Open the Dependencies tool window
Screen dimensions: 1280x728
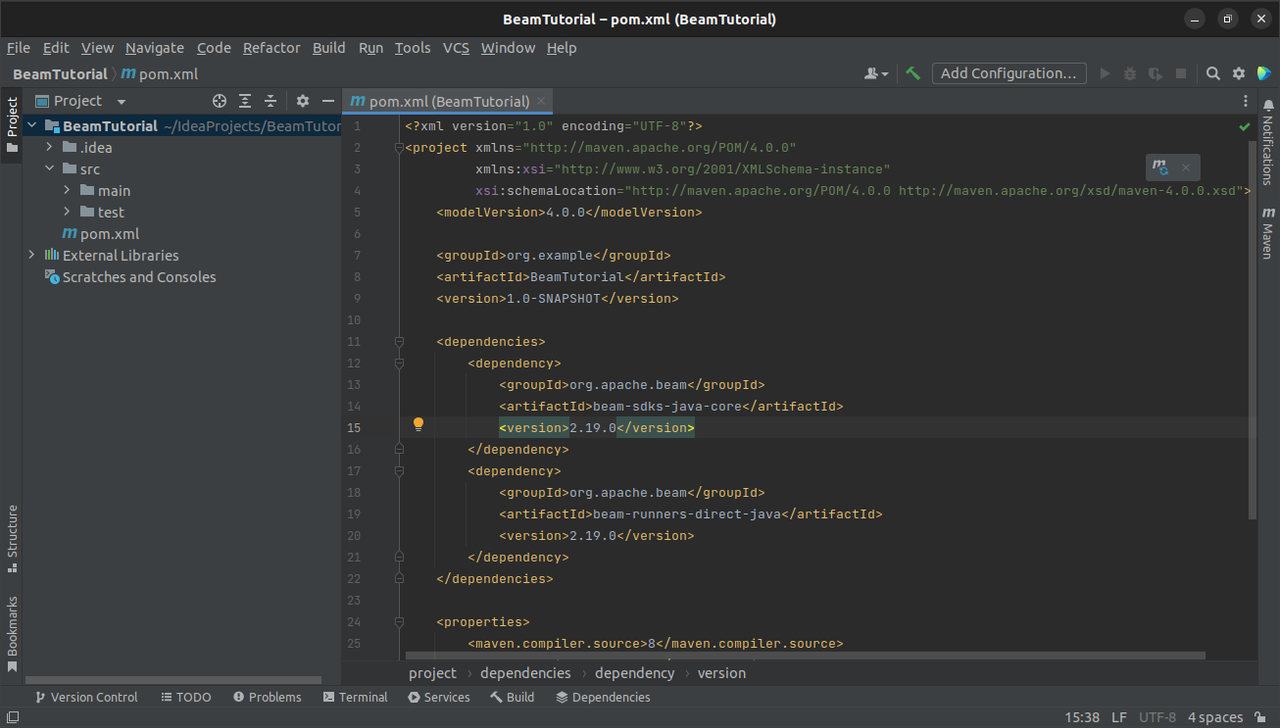(603, 697)
